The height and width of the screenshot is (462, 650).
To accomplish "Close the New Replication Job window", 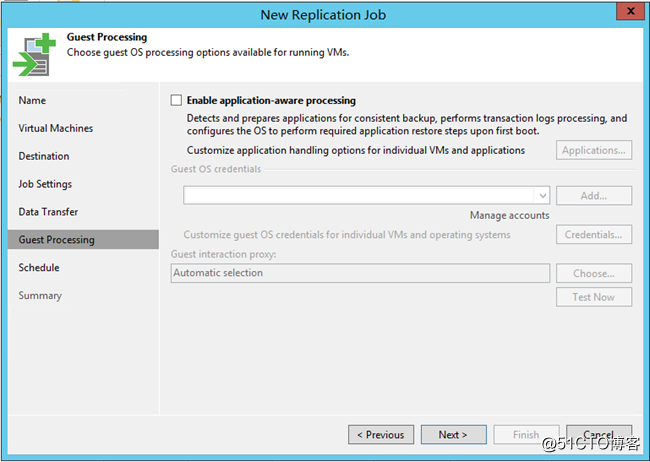I will tap(630, 11).
